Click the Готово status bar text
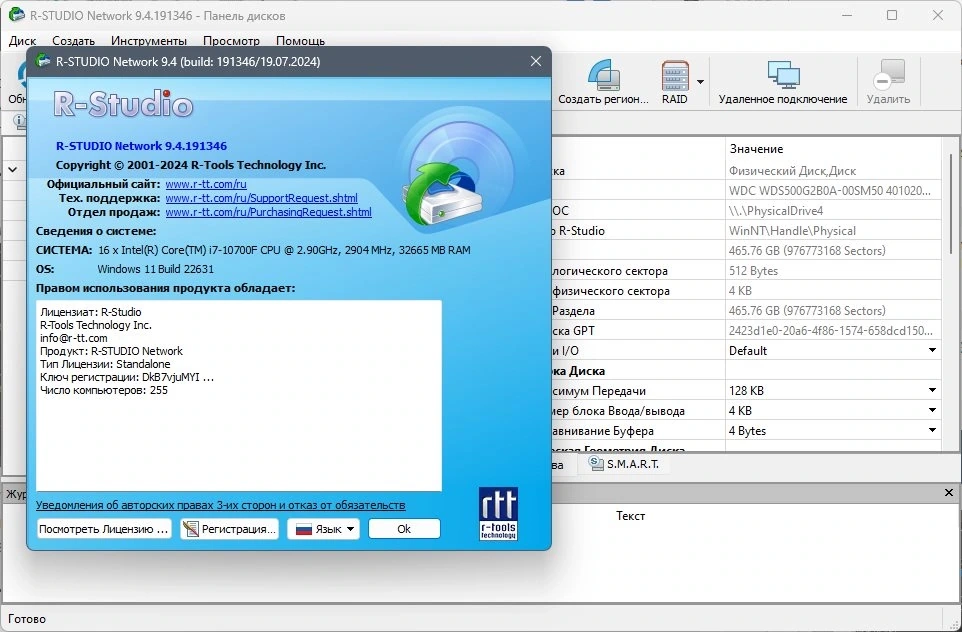962x632 pixels. pos(27,619)
